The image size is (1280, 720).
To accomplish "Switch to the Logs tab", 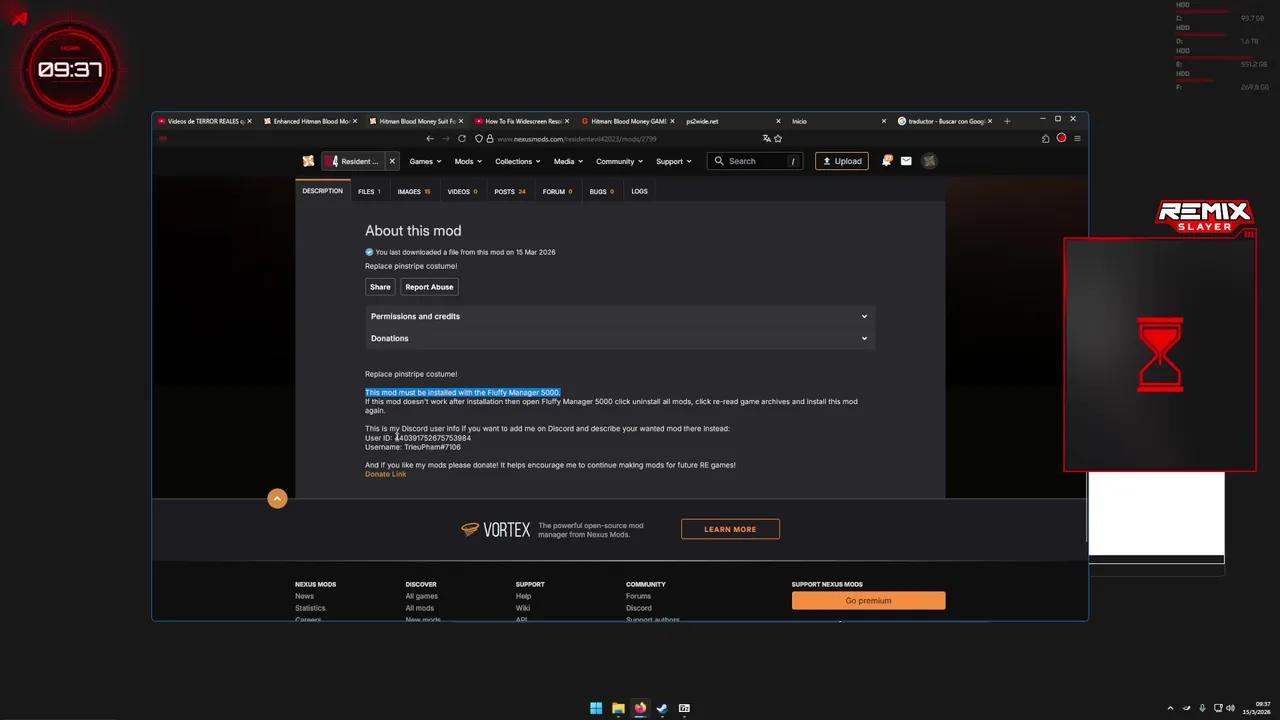I will tap(639, 191).
